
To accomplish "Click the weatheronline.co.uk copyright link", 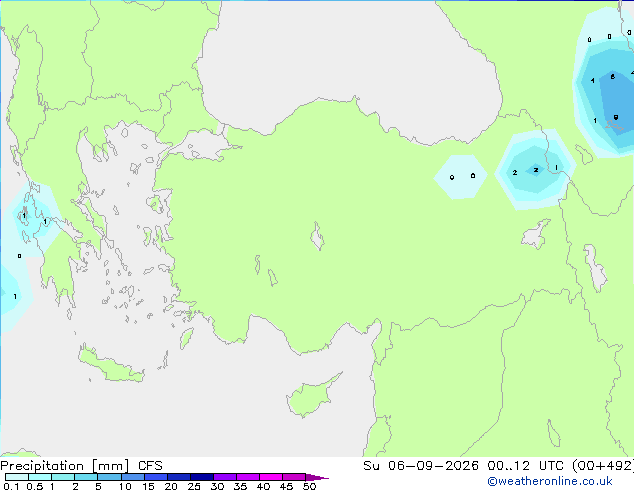I will click(550, 481).
